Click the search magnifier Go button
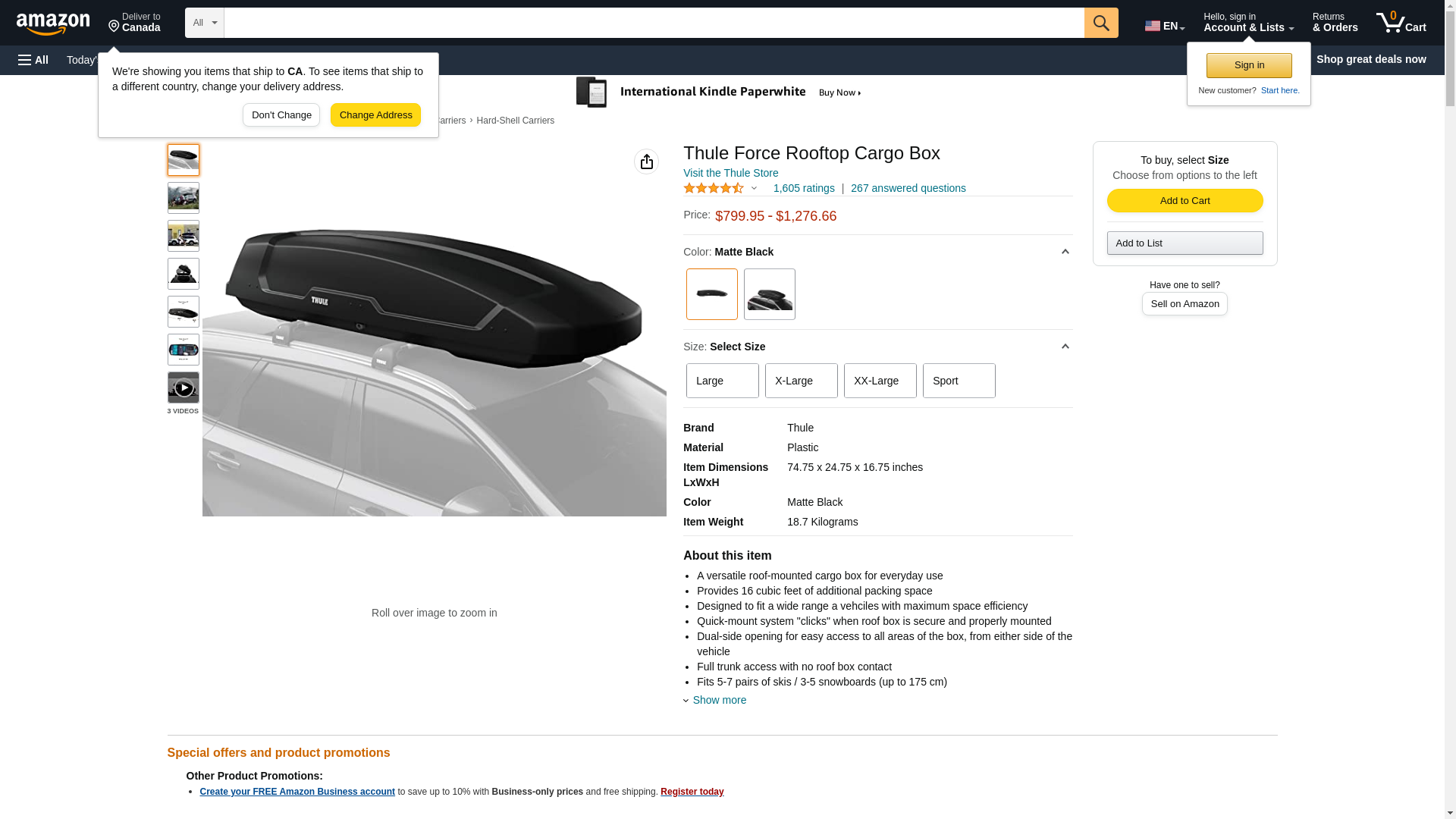1456x819 pixels. [1101, 23]
